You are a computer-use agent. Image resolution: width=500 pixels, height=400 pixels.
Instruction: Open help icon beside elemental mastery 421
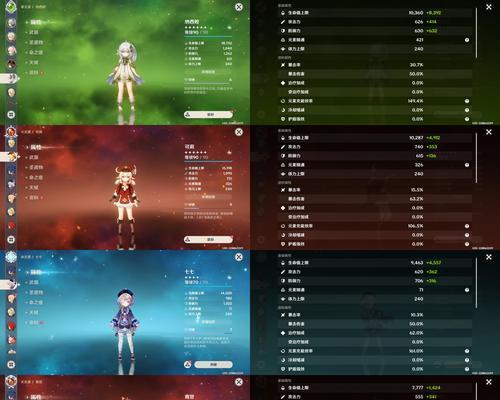click(467, 40)
